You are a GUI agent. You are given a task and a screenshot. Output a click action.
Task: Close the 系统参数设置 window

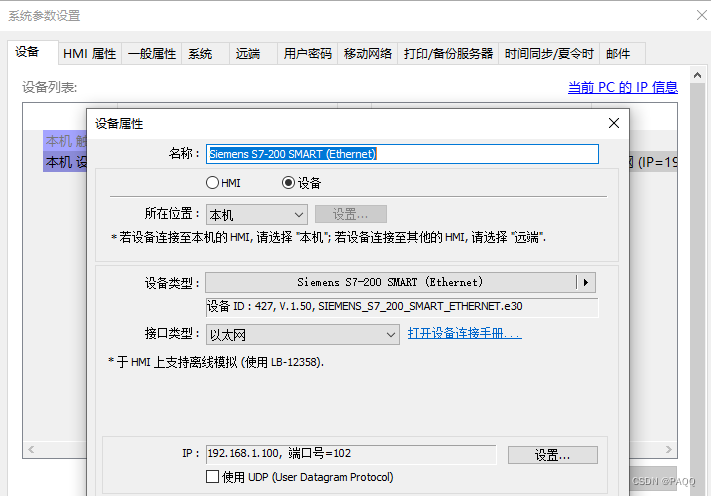point(701,15)
